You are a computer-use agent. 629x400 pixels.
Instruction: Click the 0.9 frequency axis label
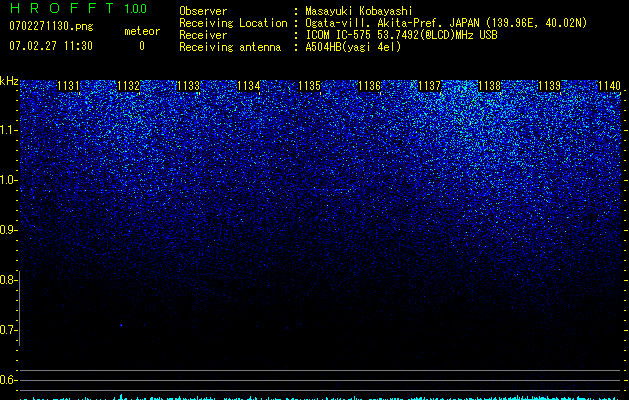[x=9, y=230]
